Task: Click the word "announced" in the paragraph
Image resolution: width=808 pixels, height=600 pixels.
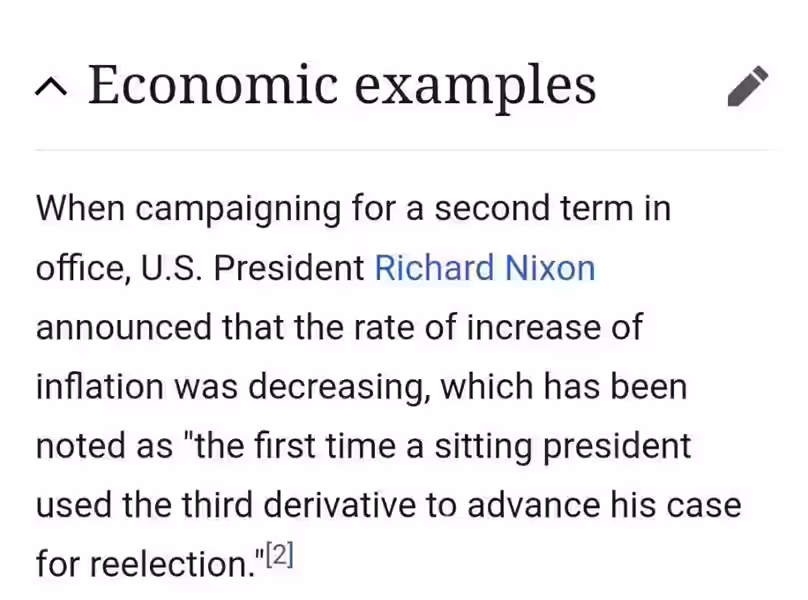Action: coord(124,327)
